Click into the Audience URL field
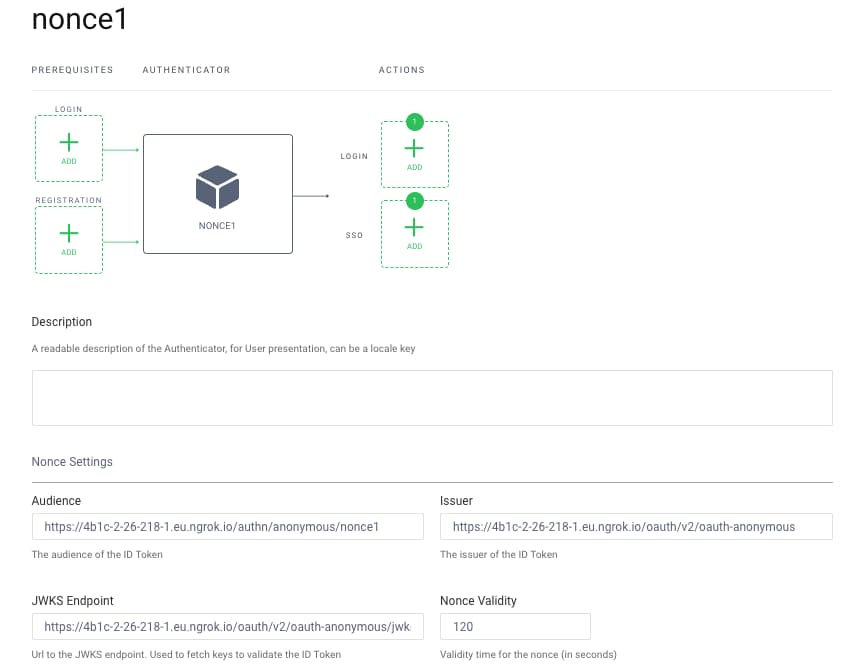845x670 pixels. tap(227, 526)
